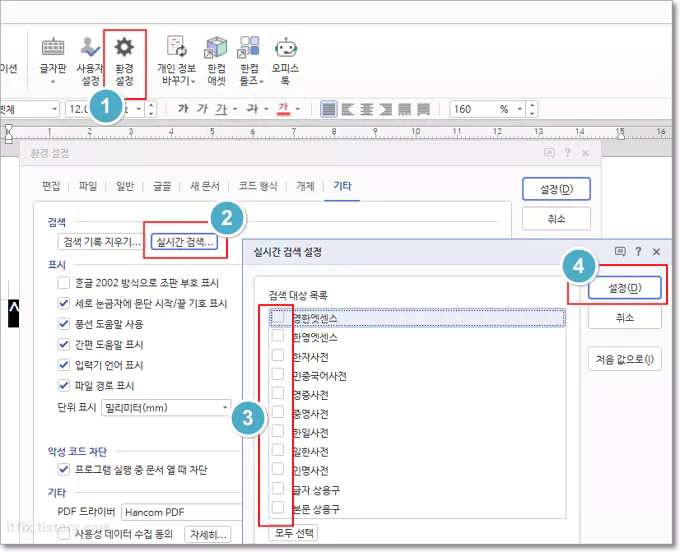This screenshot has width=680, height=552.
Task: Toggle 일한사전 checkbox
Action: (278, 450)
